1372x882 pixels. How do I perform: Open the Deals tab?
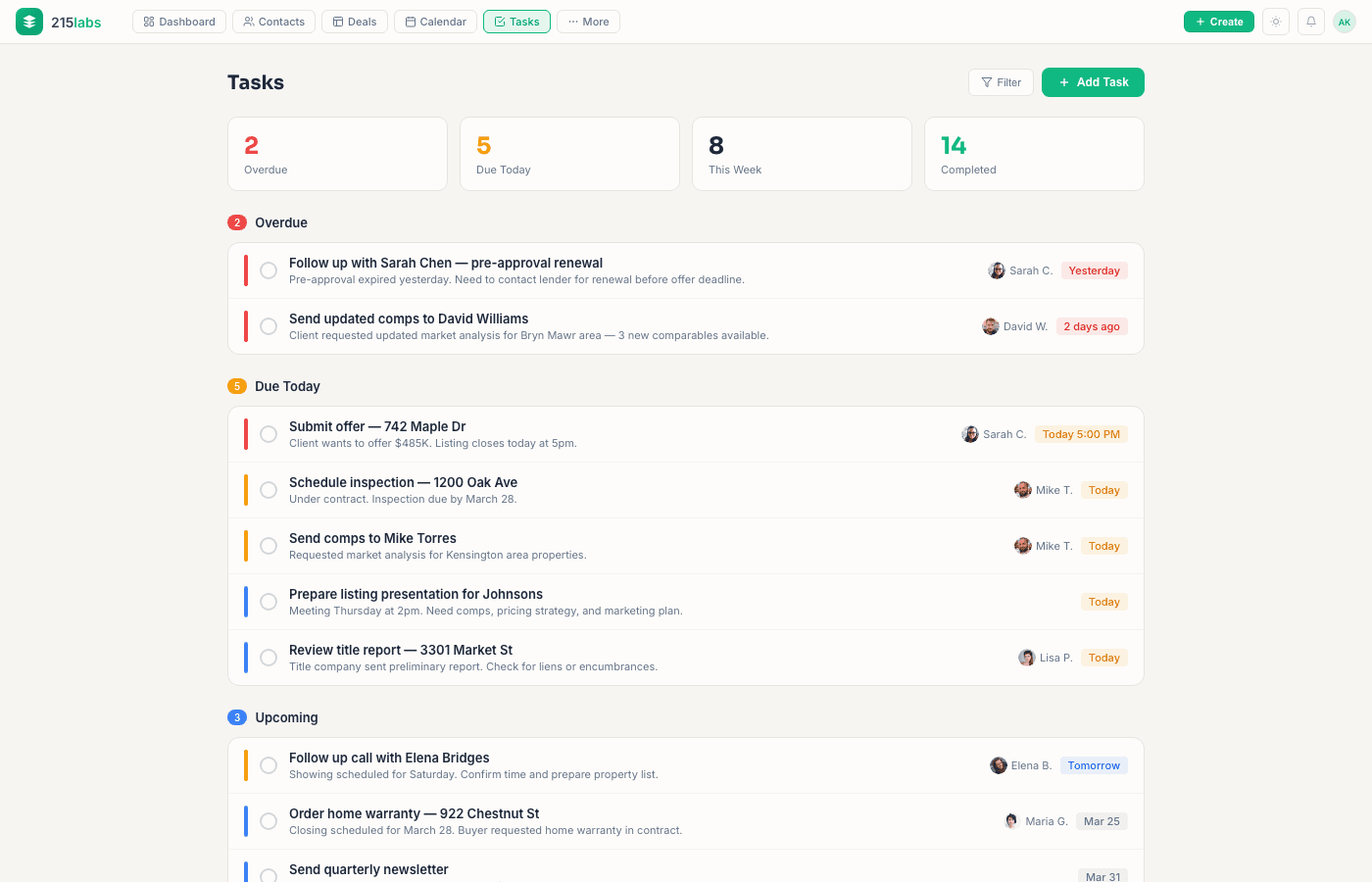(x=355, y=21)
